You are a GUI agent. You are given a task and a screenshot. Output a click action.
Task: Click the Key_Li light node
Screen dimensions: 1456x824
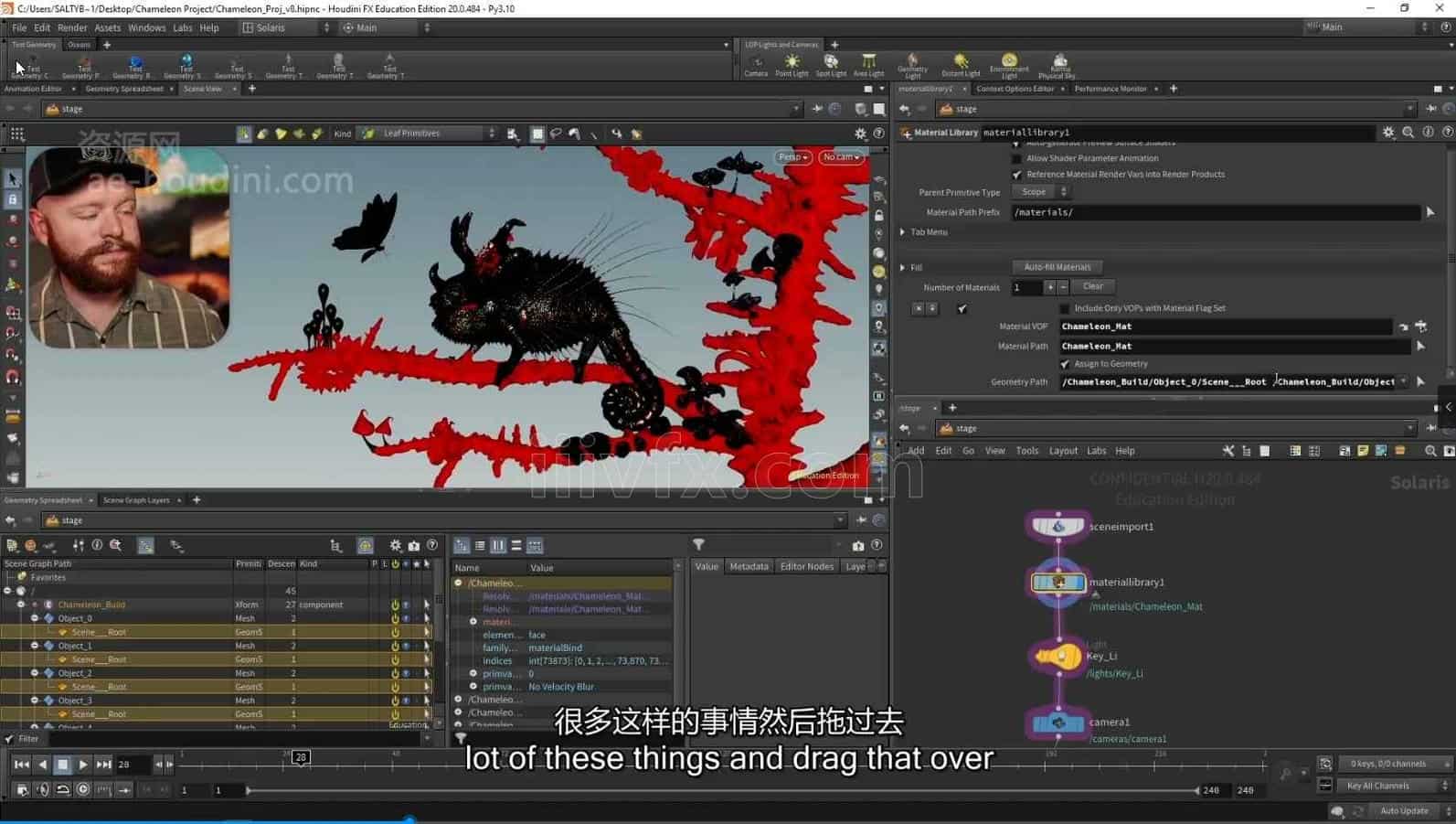[1057, 656]
